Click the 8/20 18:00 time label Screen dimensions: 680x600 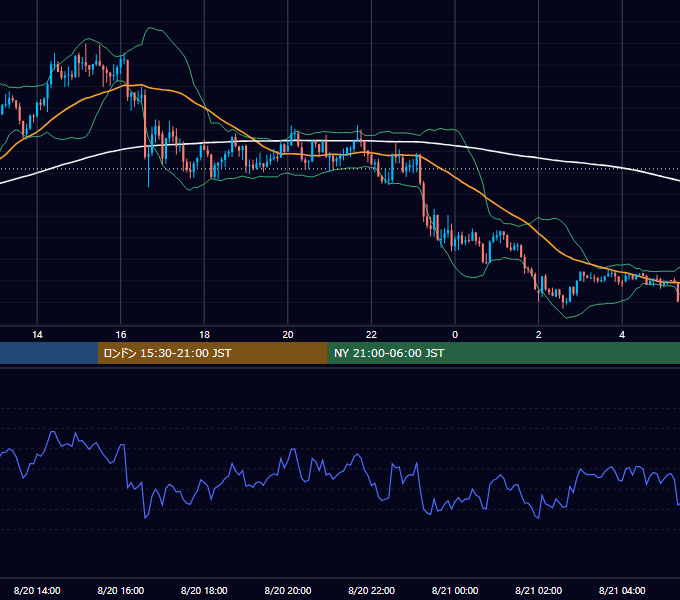click(204, 590)
